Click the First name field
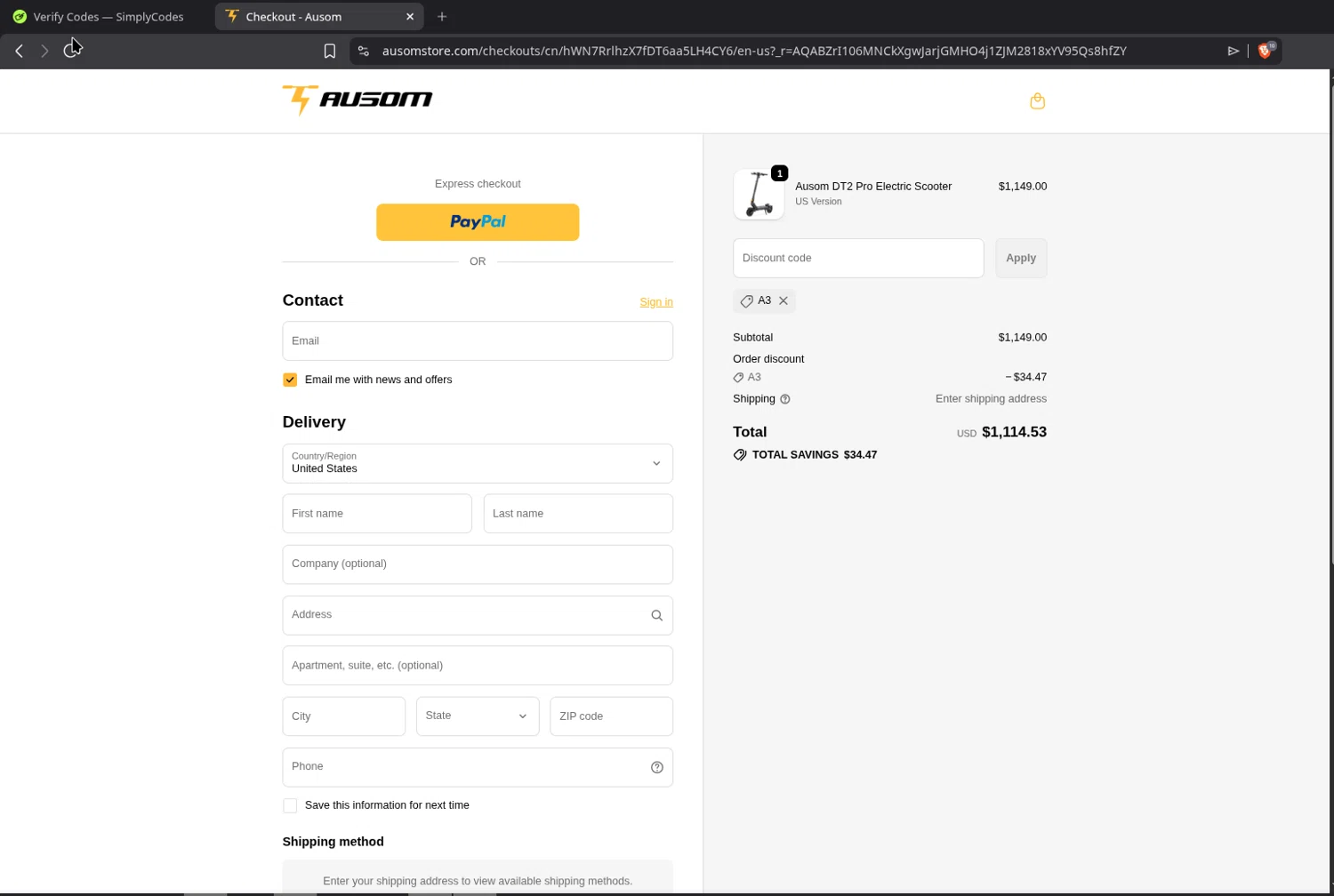Image resolution: width=1334 pixels, height=896 pixels. coord(377,514)
